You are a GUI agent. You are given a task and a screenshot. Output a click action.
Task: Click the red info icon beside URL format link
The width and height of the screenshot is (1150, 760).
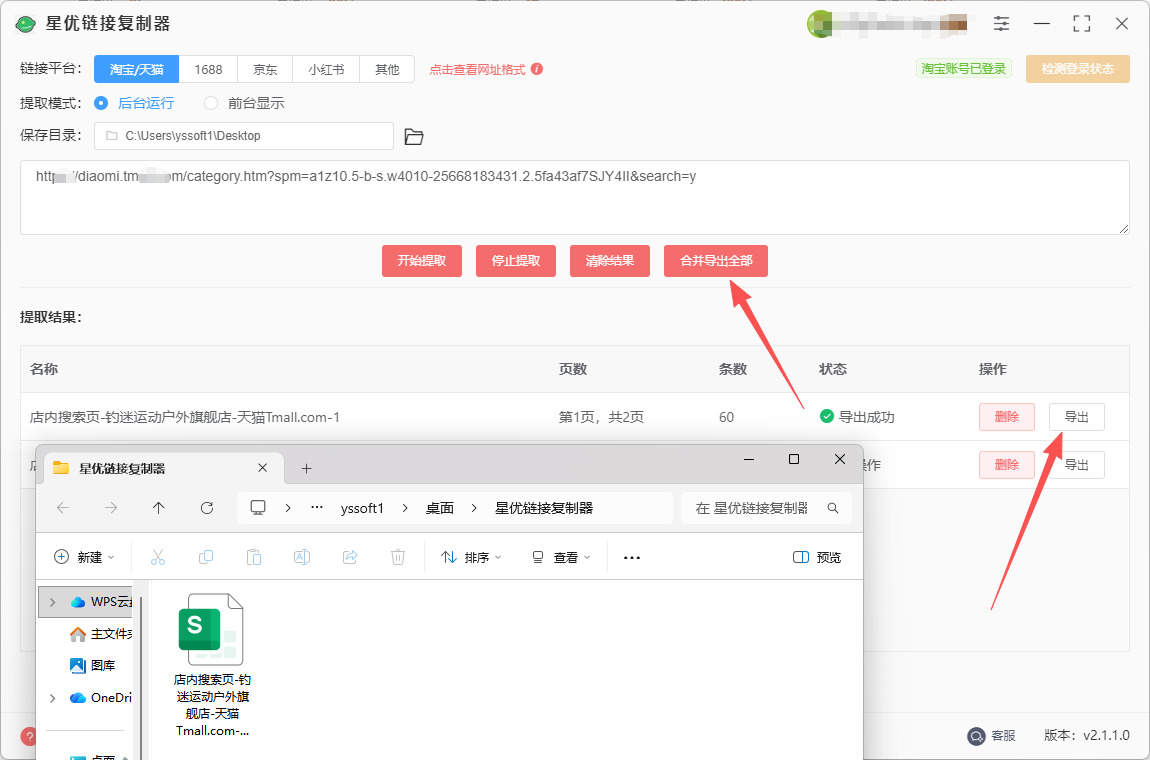(x=537, y=69)
